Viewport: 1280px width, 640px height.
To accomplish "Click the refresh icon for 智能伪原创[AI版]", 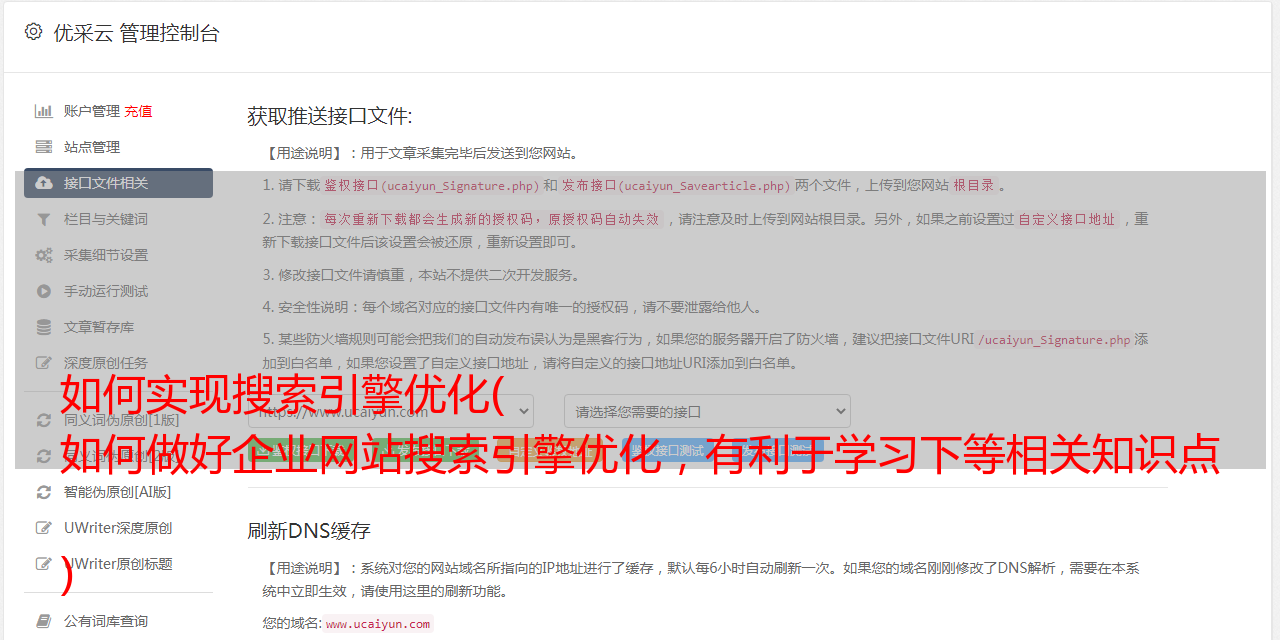I will click(x=44, y=492).
